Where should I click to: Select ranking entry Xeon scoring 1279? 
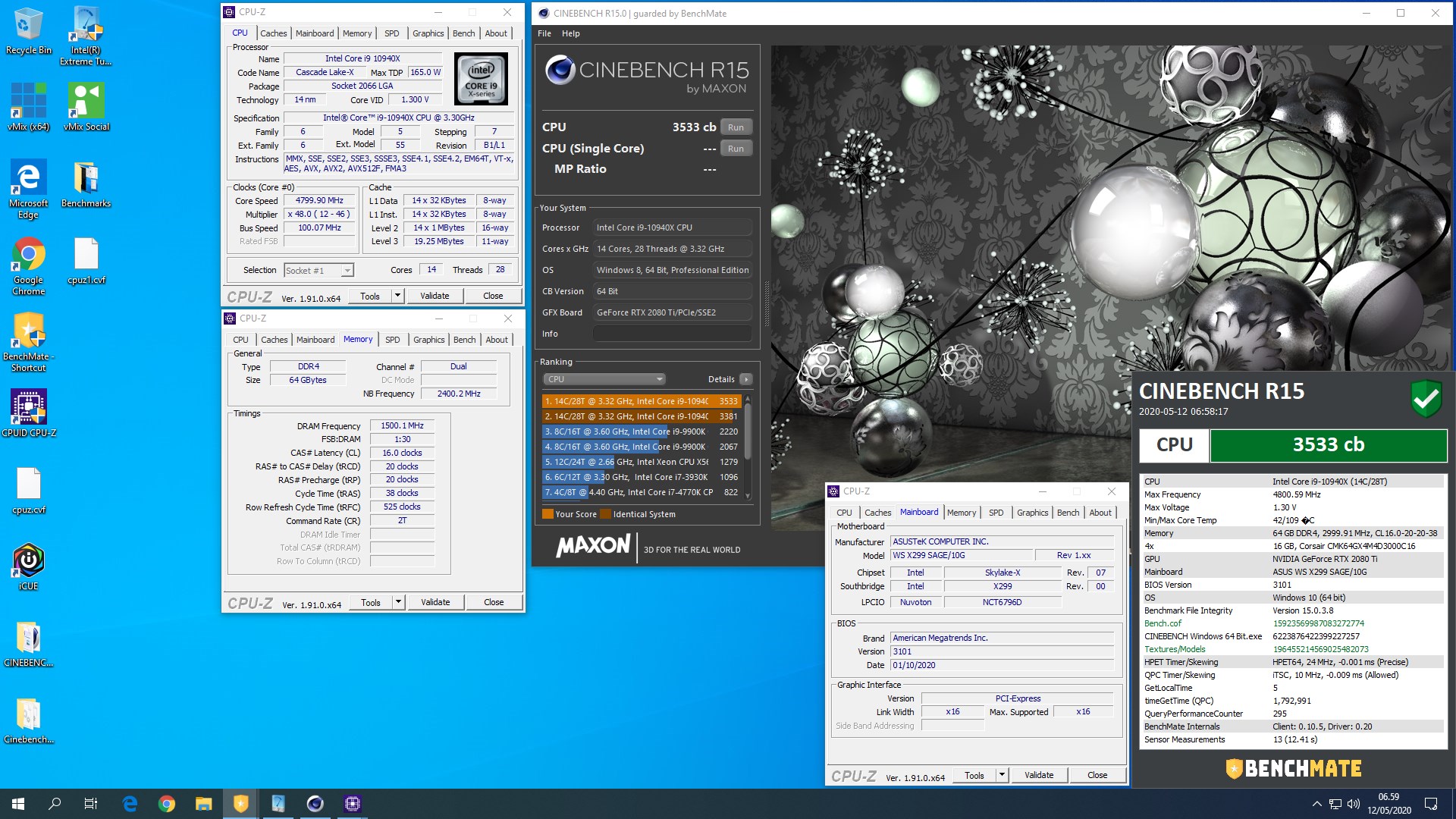[x=642, y=462]
